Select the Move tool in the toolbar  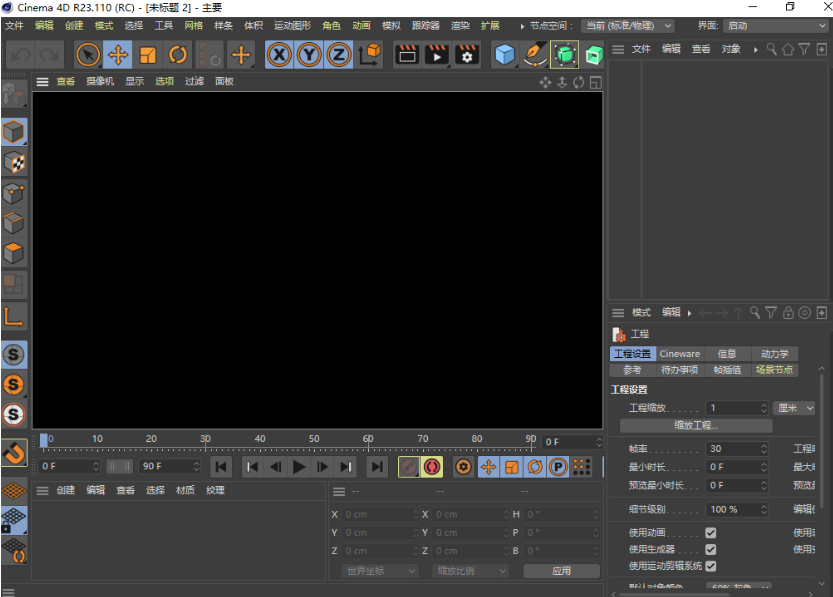point(117,57)
